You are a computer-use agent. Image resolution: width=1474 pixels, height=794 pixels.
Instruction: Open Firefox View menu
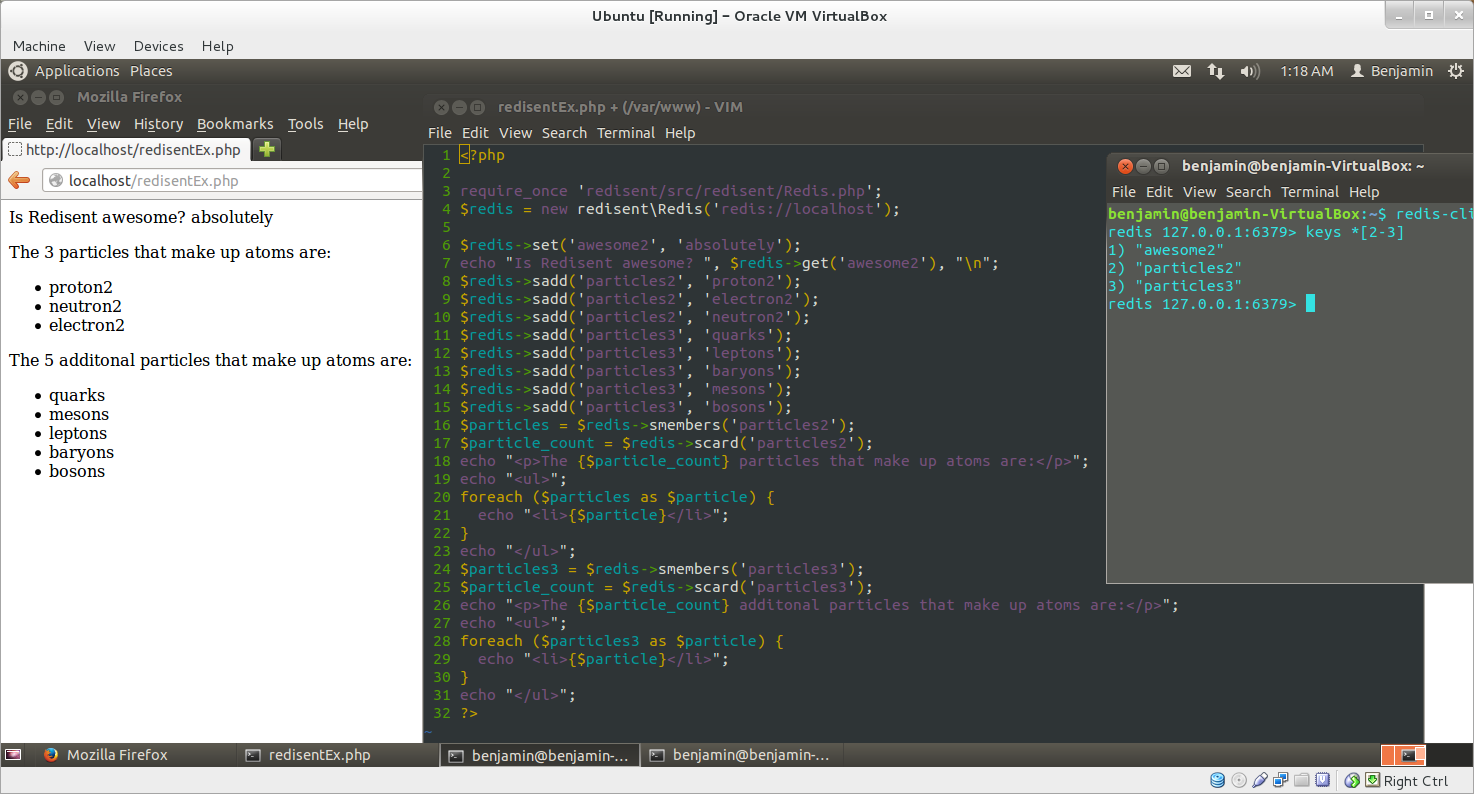click(x=103, y=124)
